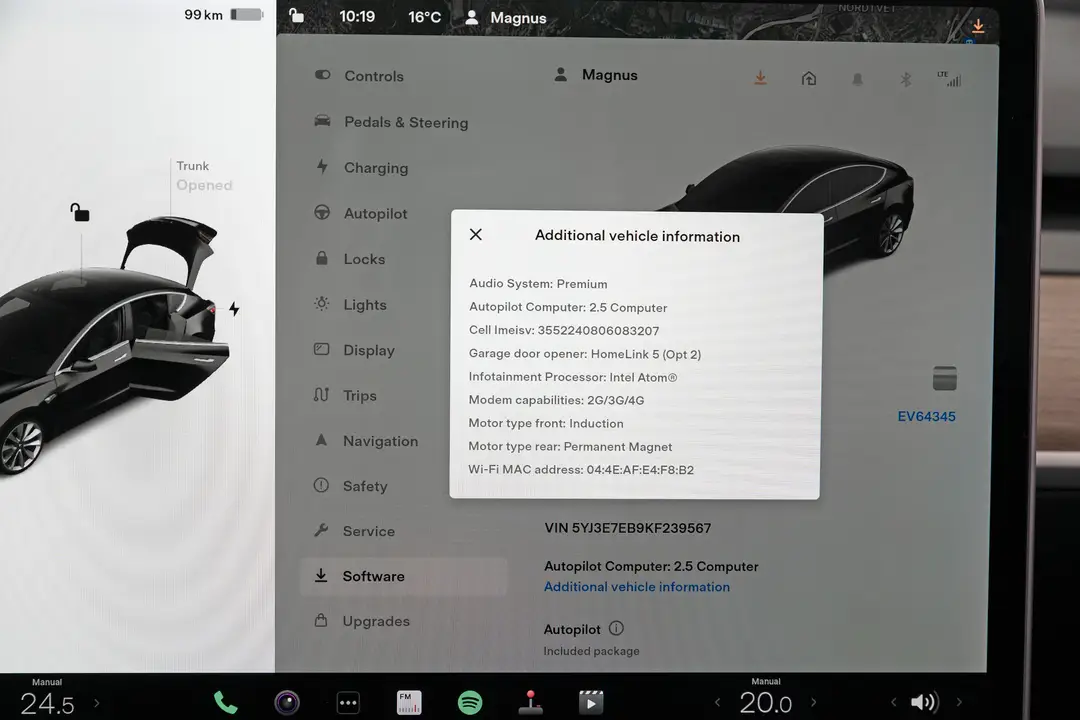Viewport: 1080px width, 720px height.
Task: Tap Modem capabilities: 2G/3G/4G line
Action: coord(556,400)
